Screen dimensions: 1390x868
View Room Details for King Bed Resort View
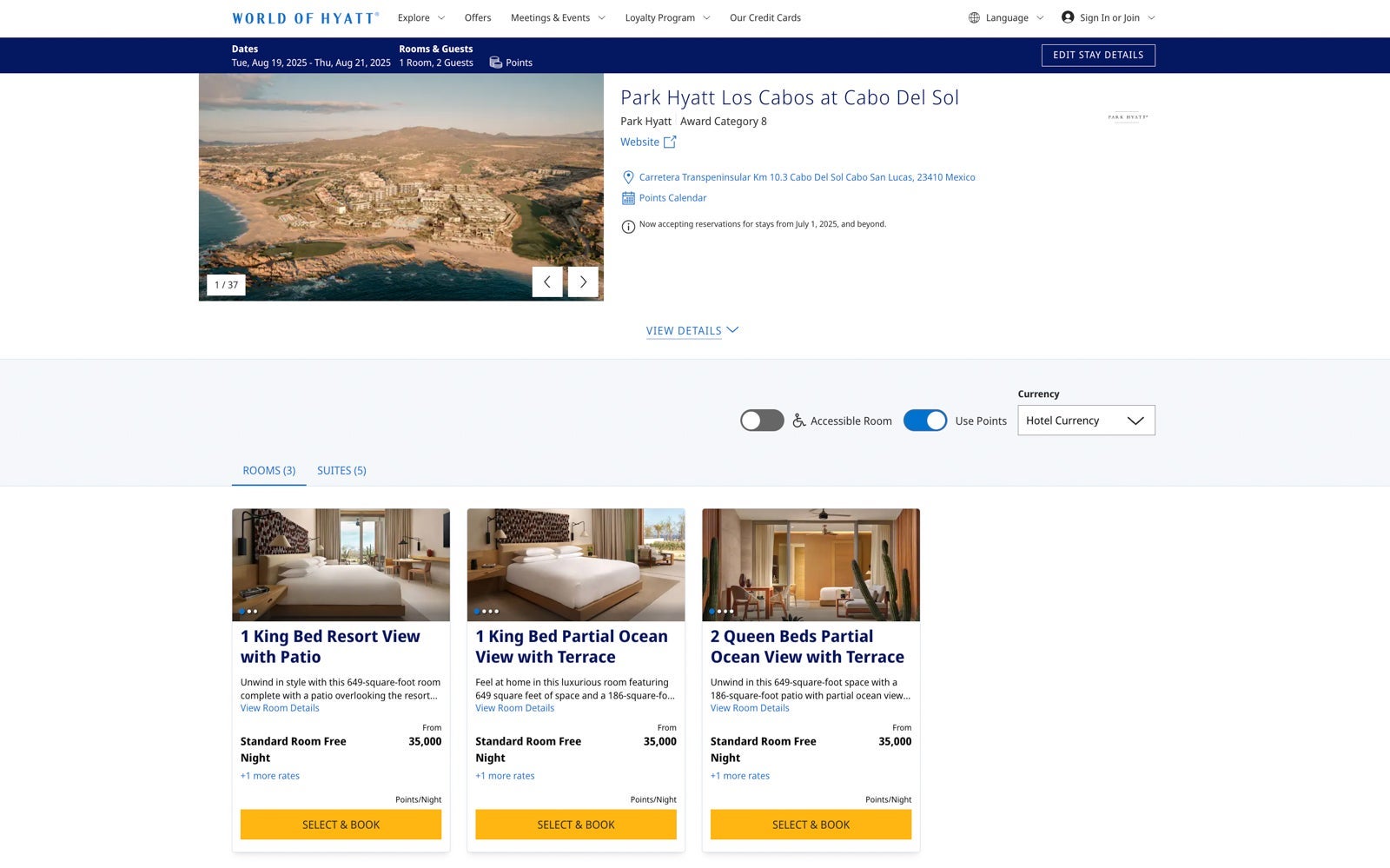click(280, 708)
